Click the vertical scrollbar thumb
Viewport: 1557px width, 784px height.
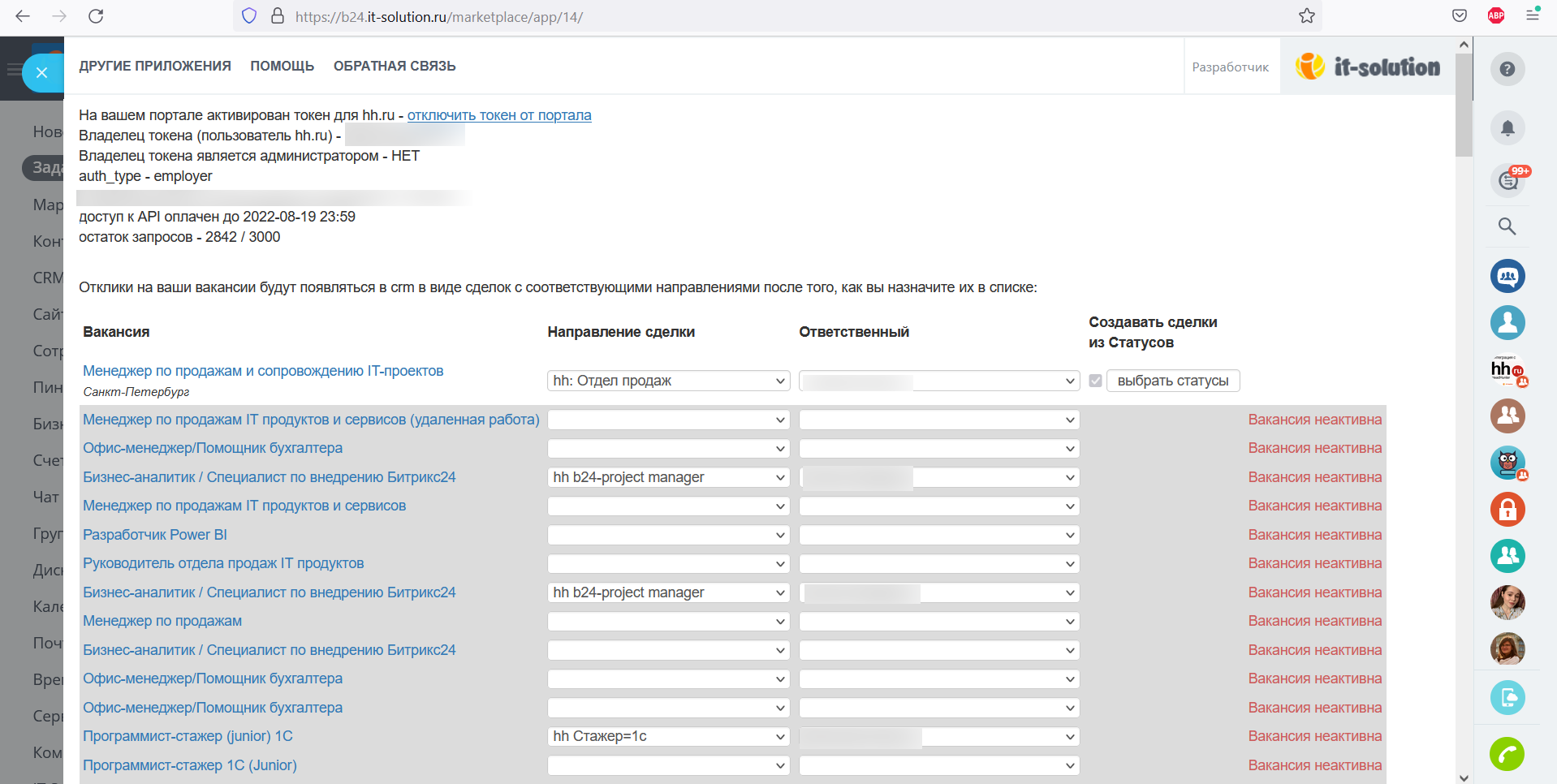pos(1464,105)
